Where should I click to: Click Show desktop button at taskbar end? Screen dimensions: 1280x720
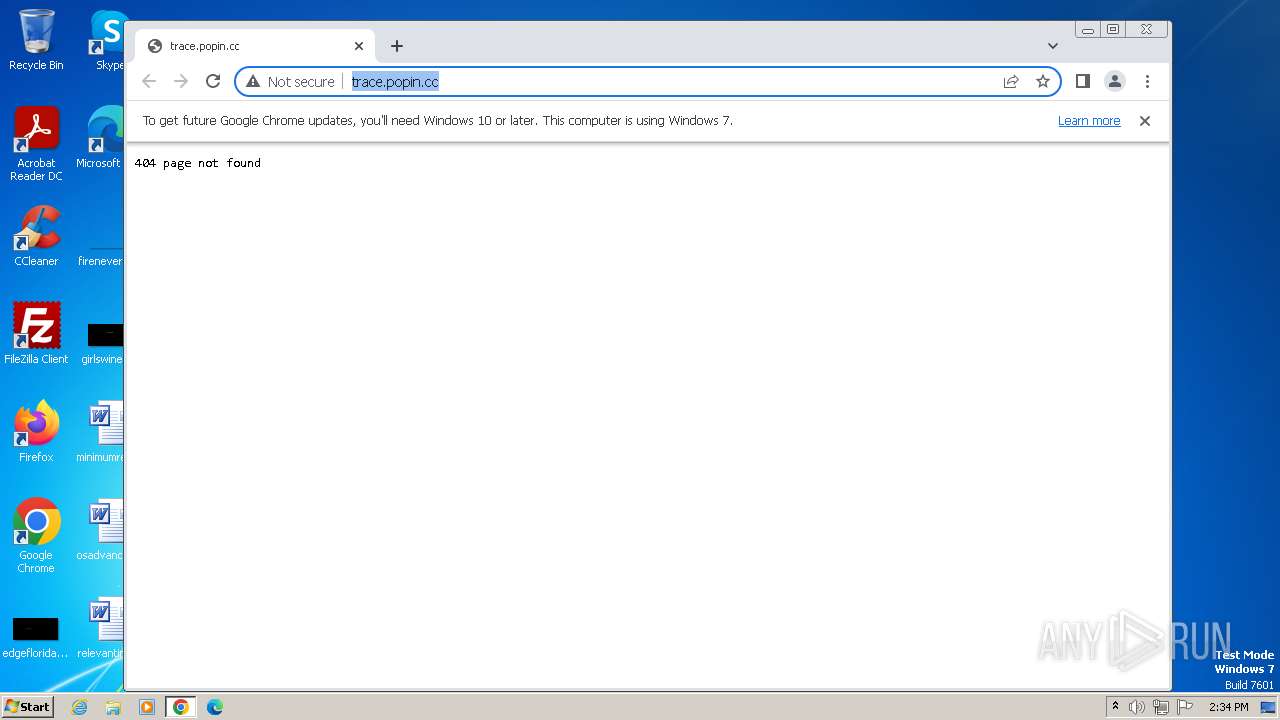coord(1269,707)
